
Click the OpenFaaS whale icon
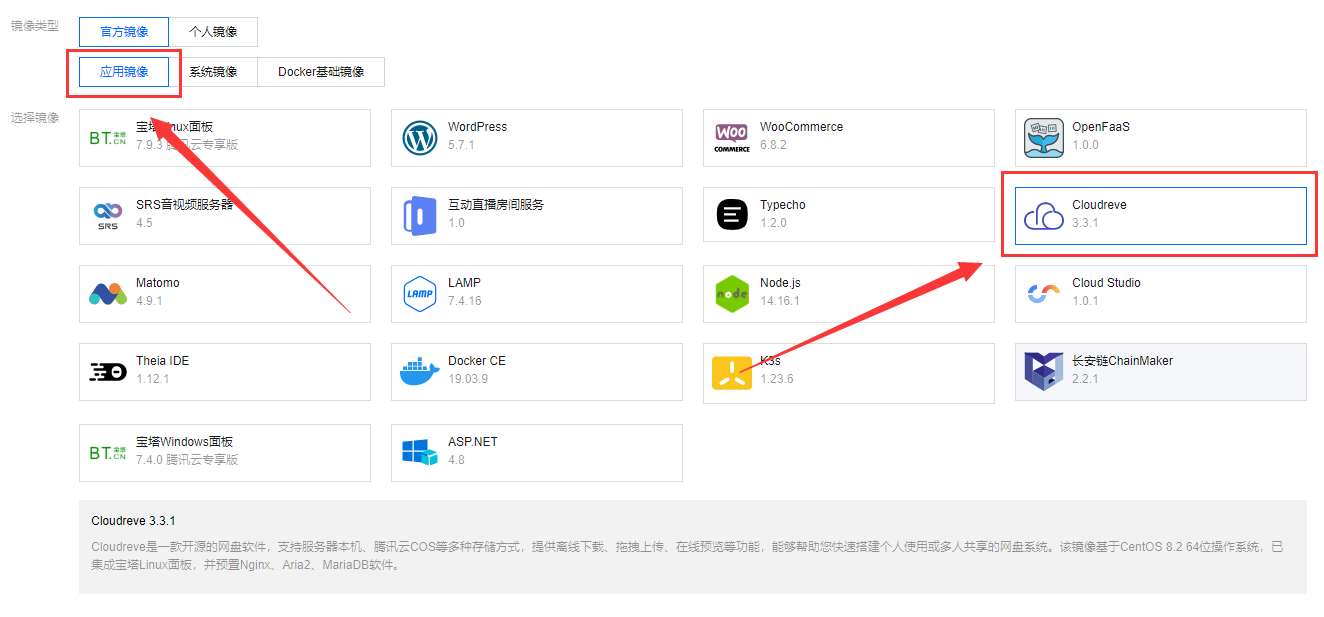[1044, 138]
